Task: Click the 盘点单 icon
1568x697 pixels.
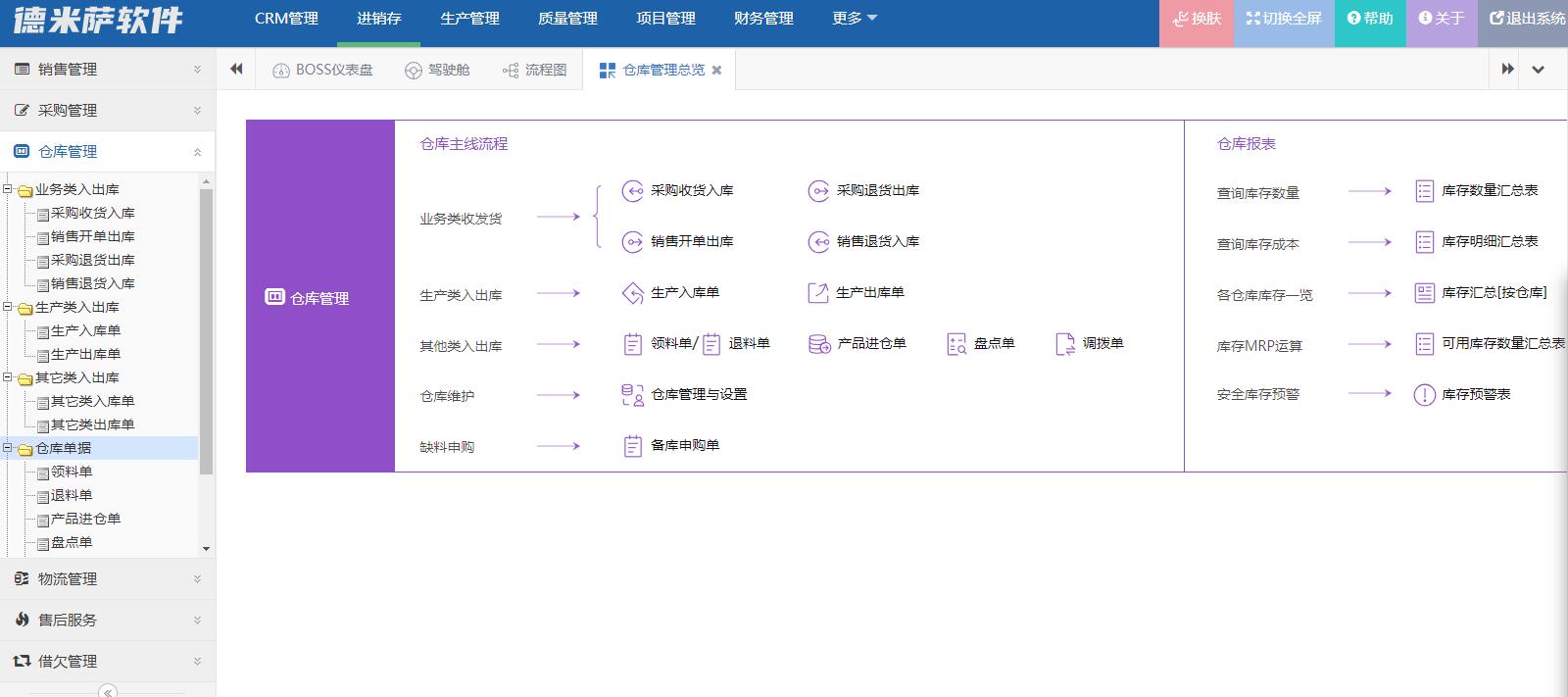Action: (956, 344)
